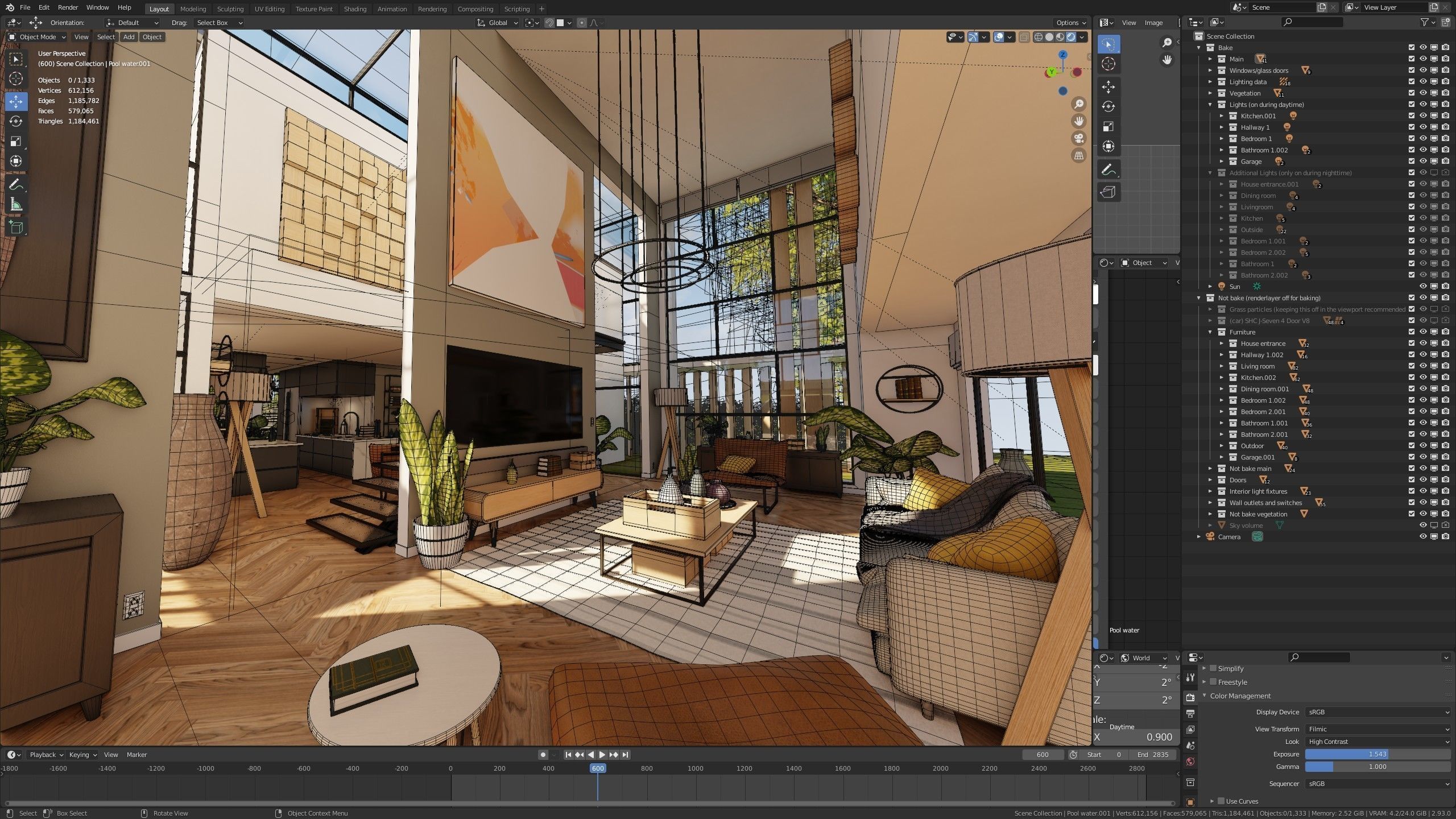Open Display Device sRGB dropdown
Image resolution: width=1456 pixels, height=819 pixels.
coord(1378,712)
